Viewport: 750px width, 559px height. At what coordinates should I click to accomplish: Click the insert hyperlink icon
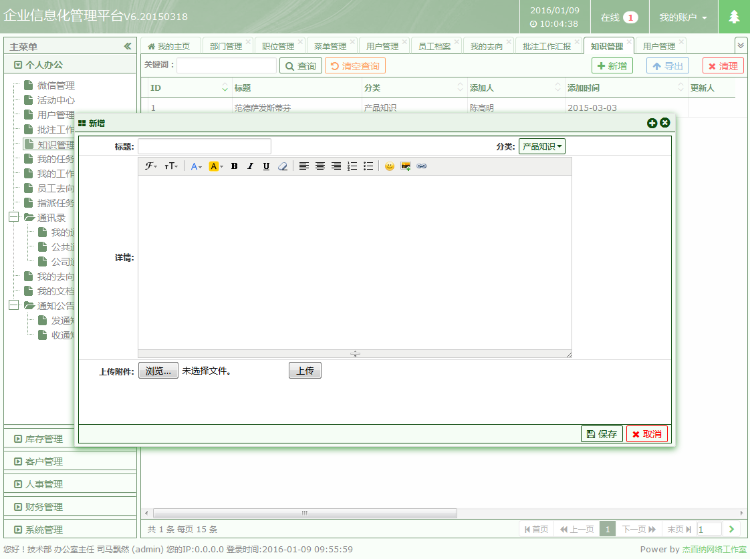tap(421, 166)
